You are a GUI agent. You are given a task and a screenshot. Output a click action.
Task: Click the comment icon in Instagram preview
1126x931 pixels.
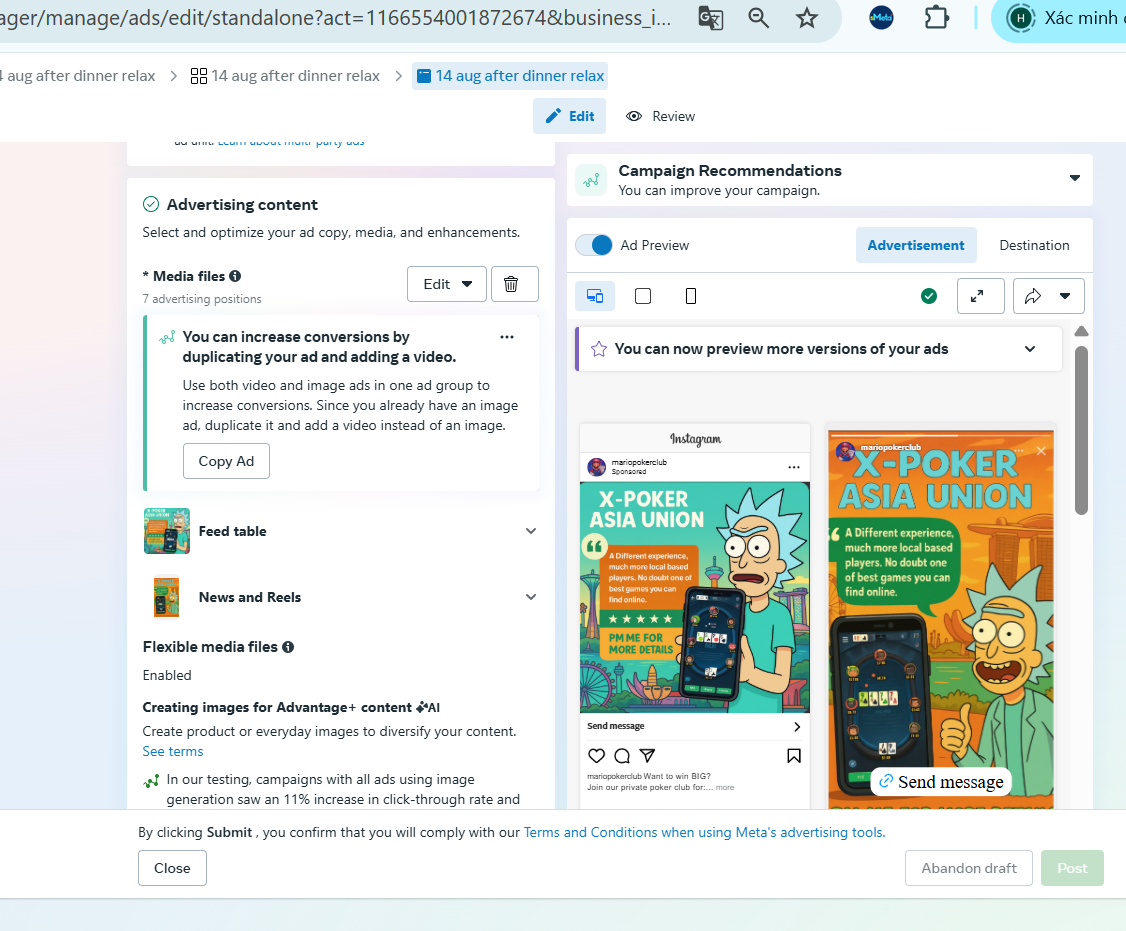[x=622, y=756]
